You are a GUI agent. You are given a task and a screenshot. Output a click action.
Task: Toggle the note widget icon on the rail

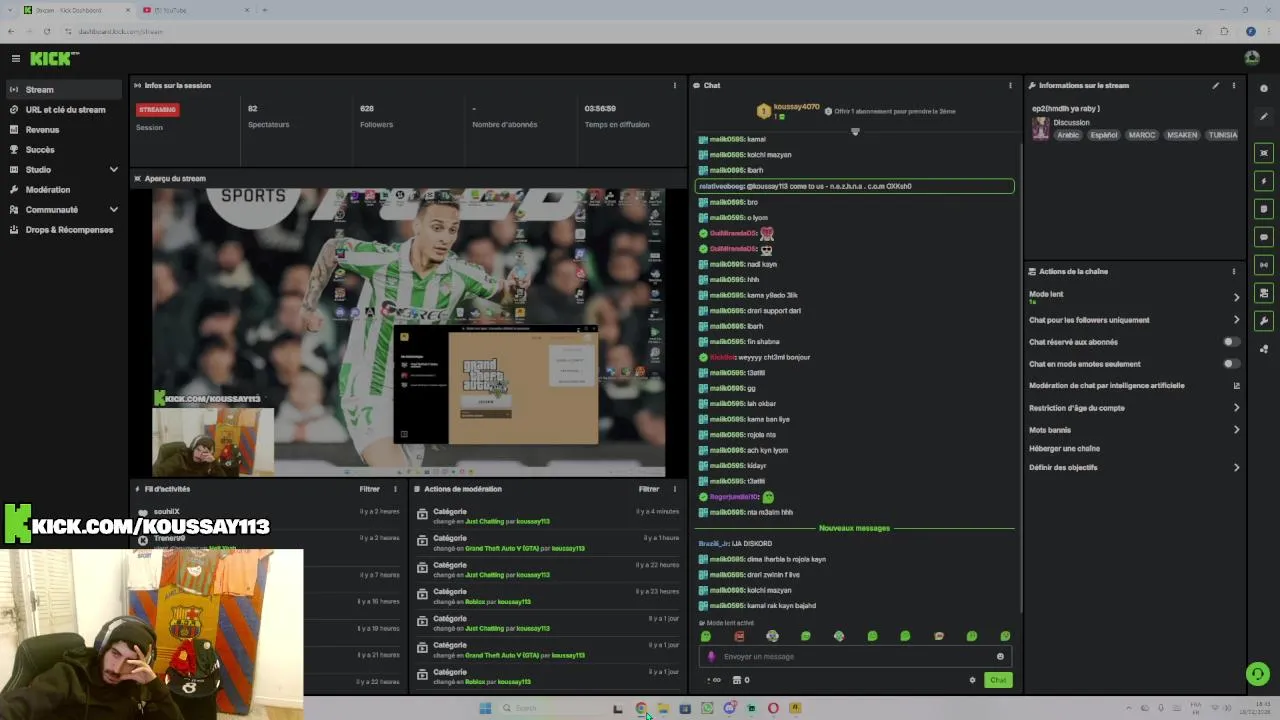click(x=1264, y=209)
